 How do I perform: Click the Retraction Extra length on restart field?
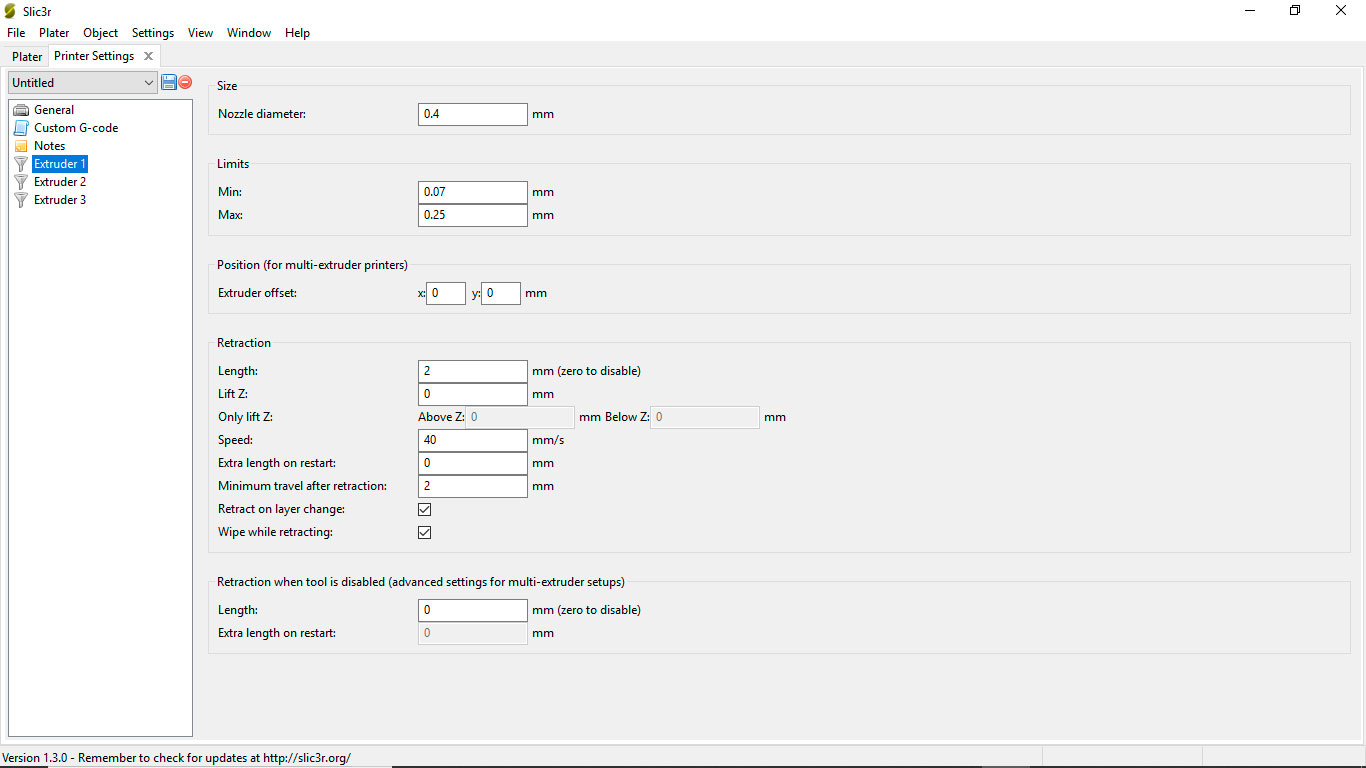[472, 463]
